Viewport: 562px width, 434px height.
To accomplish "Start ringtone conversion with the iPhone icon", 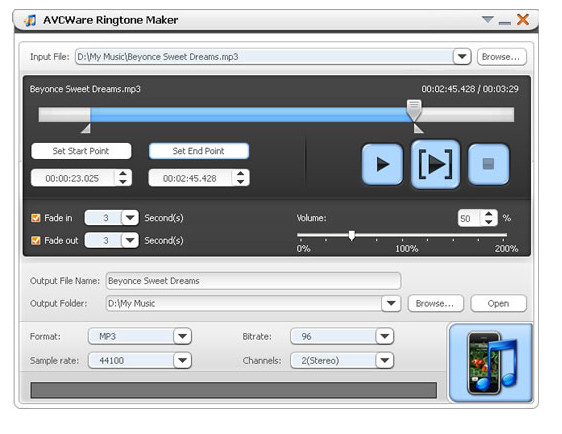I will click(491, 362).
